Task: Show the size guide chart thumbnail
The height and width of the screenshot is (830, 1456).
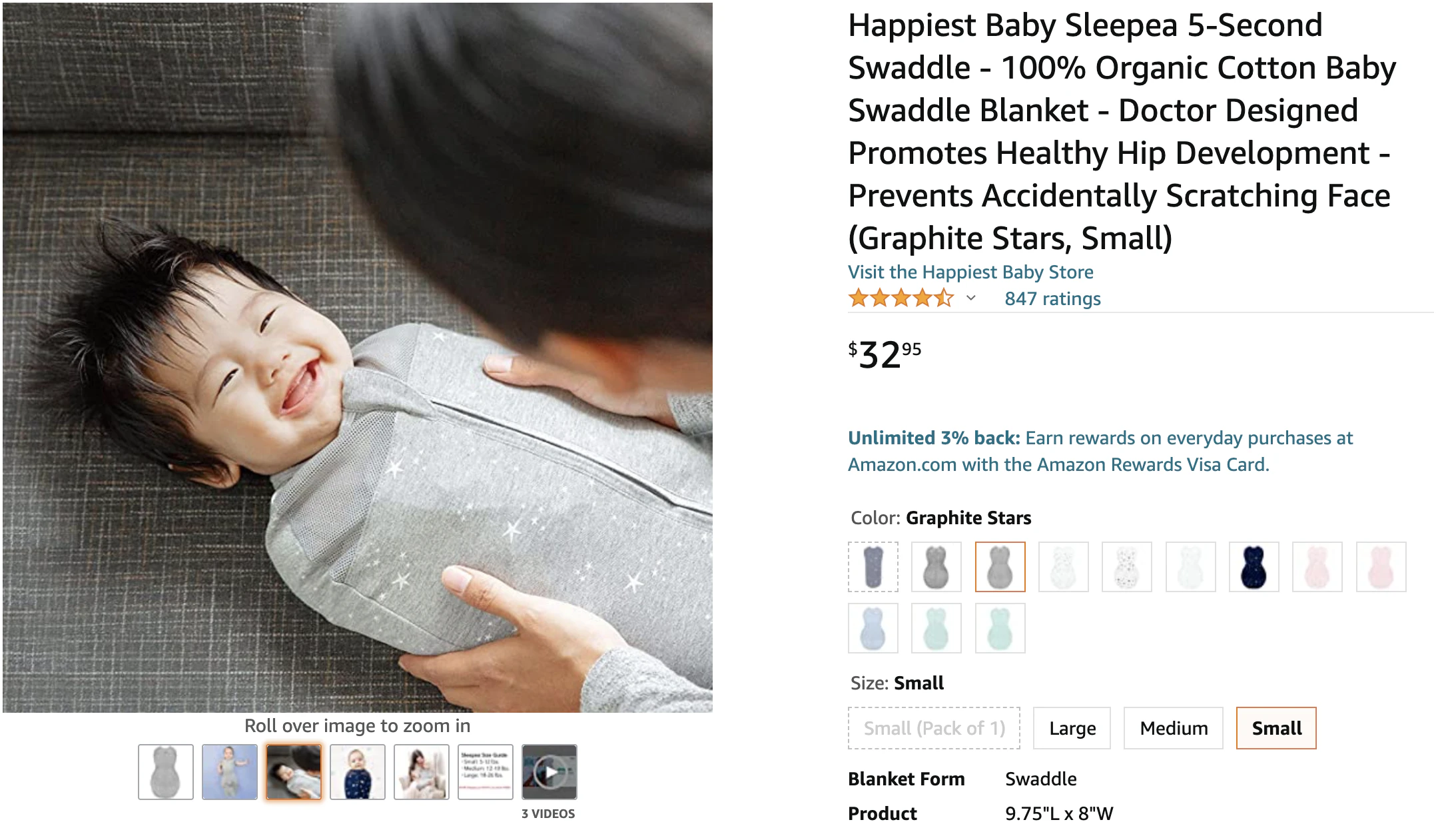Action: 485,772
